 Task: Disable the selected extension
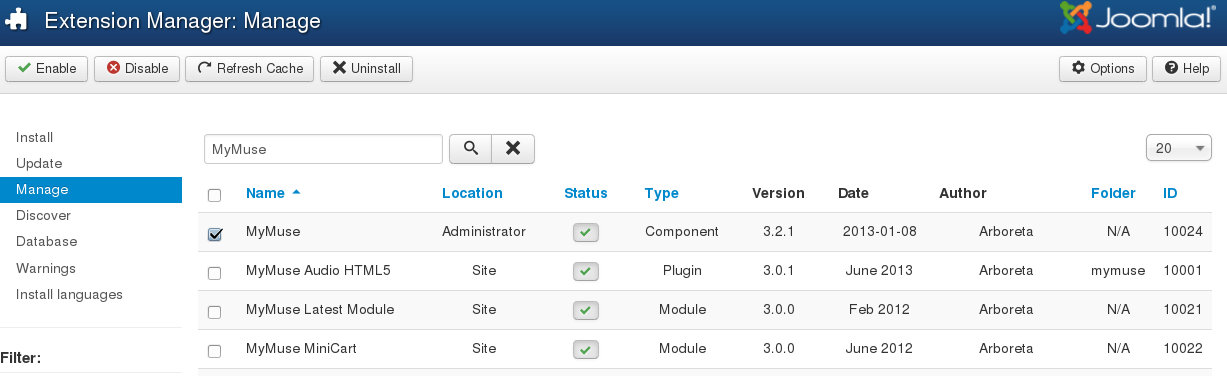click(x=137, y=69)
